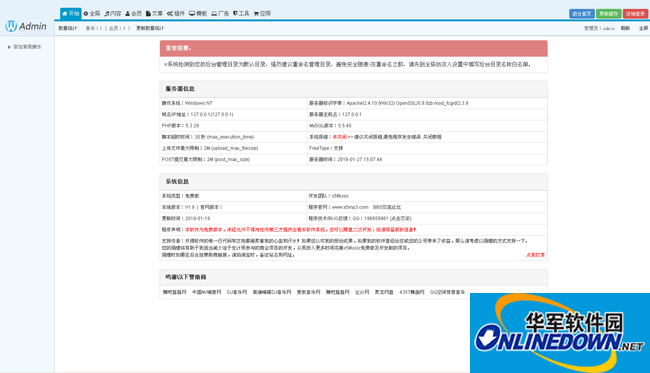650x373 pixels.
Task: Click the 重要提醒 alert header
Action: click(x=354, y=48)
